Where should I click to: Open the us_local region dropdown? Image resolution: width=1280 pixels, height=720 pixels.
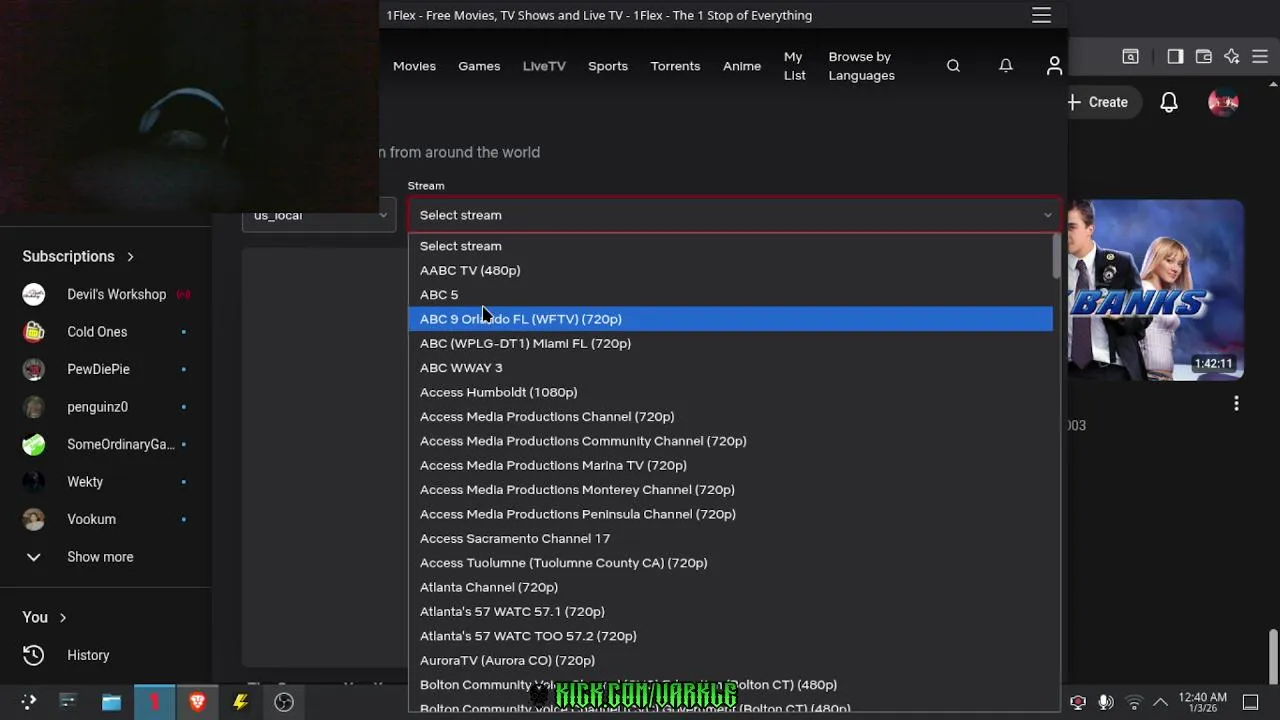319,215
